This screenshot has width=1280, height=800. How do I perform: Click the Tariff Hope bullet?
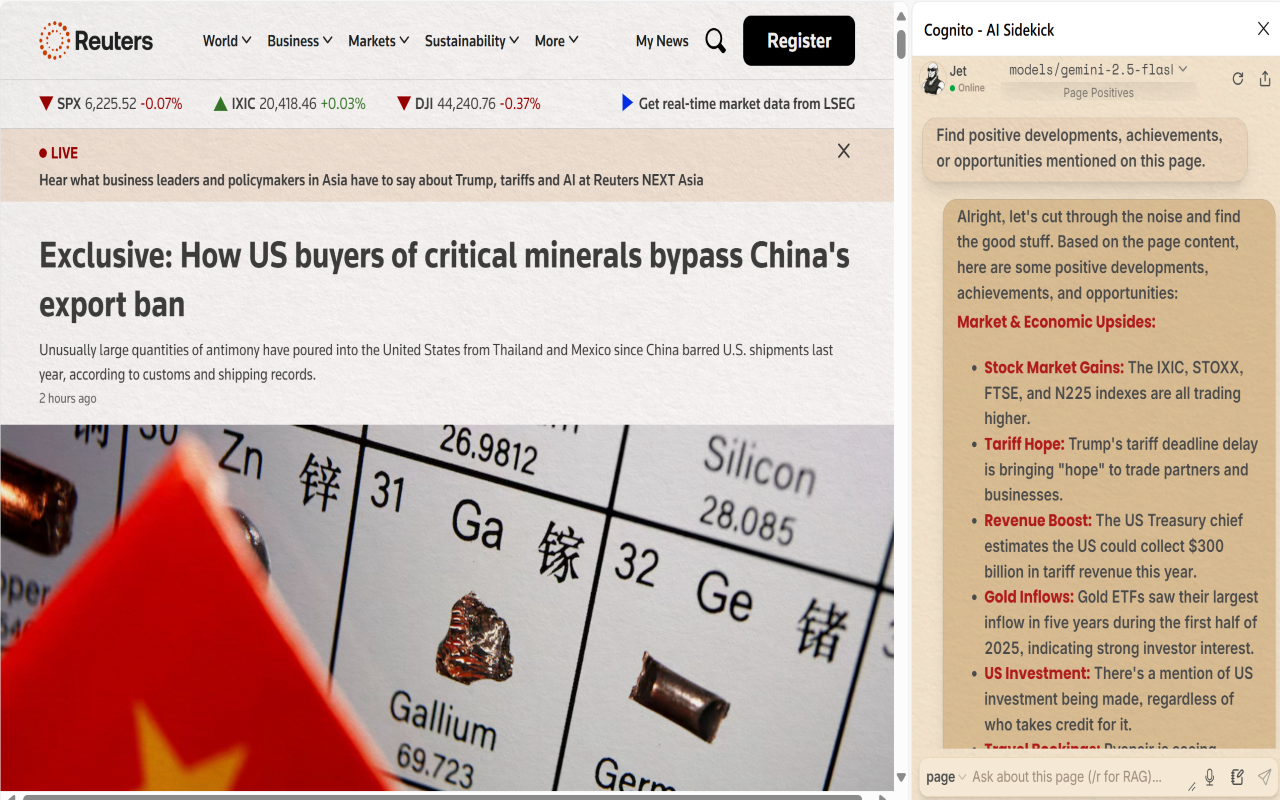(x=1121, y=469)
